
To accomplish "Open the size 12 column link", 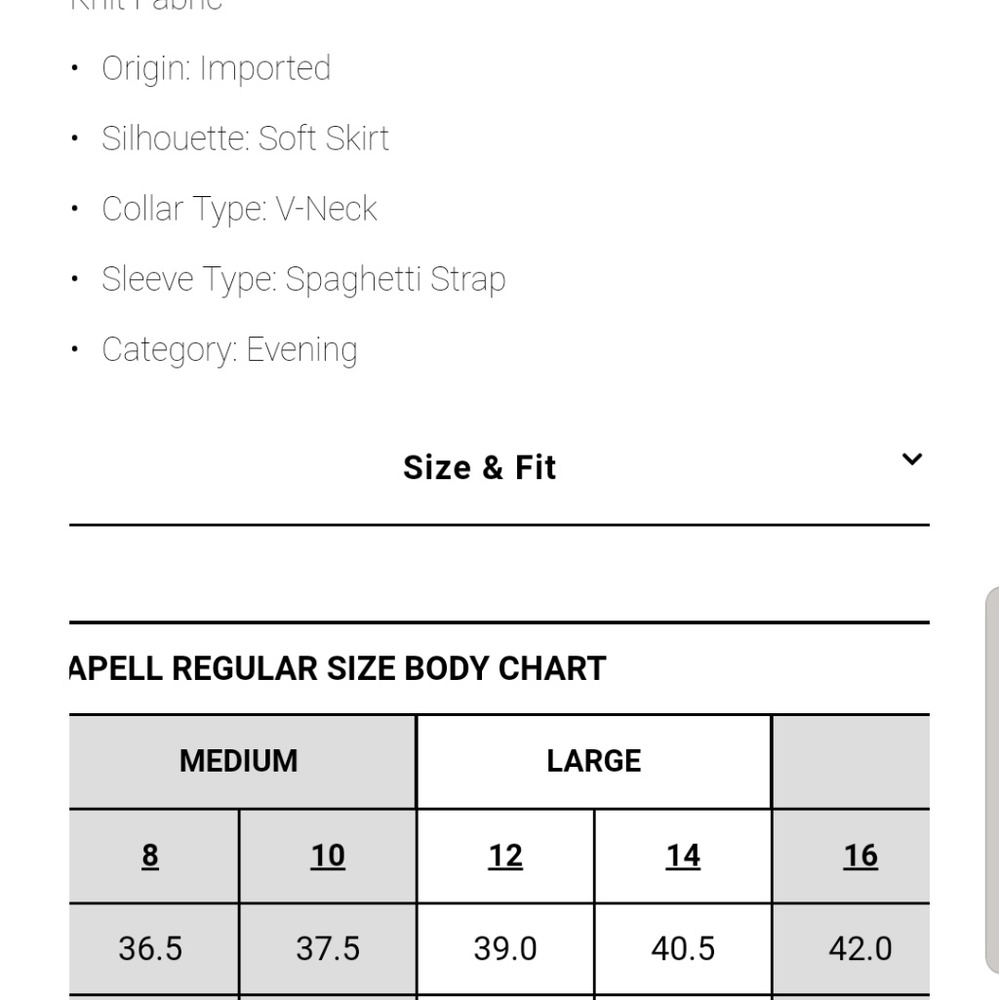I will pyautogui.click(x=505, y=856).
